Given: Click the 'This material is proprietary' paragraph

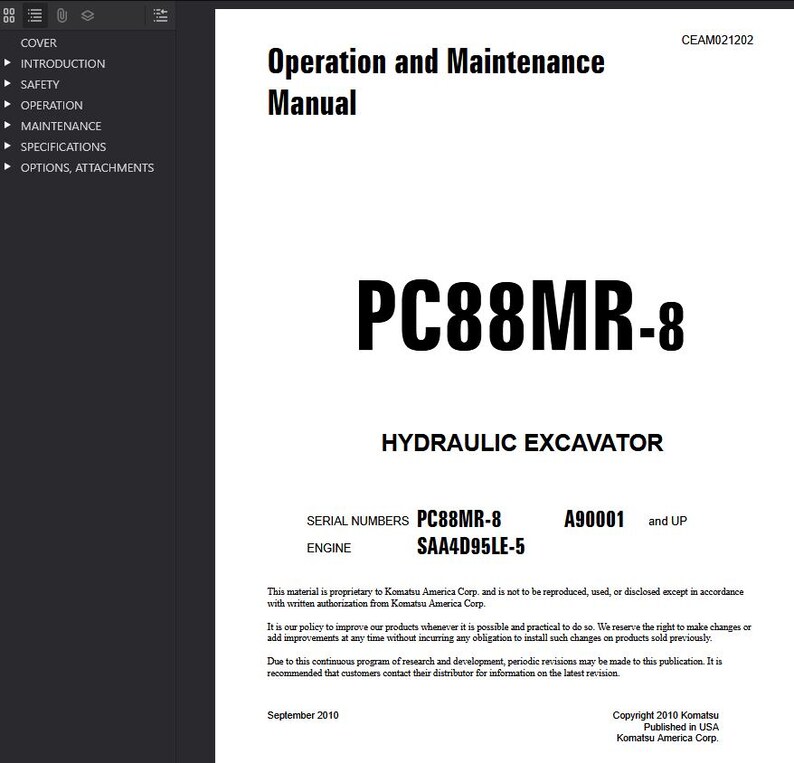Looking at the screenshot, I should coord(505,597).
